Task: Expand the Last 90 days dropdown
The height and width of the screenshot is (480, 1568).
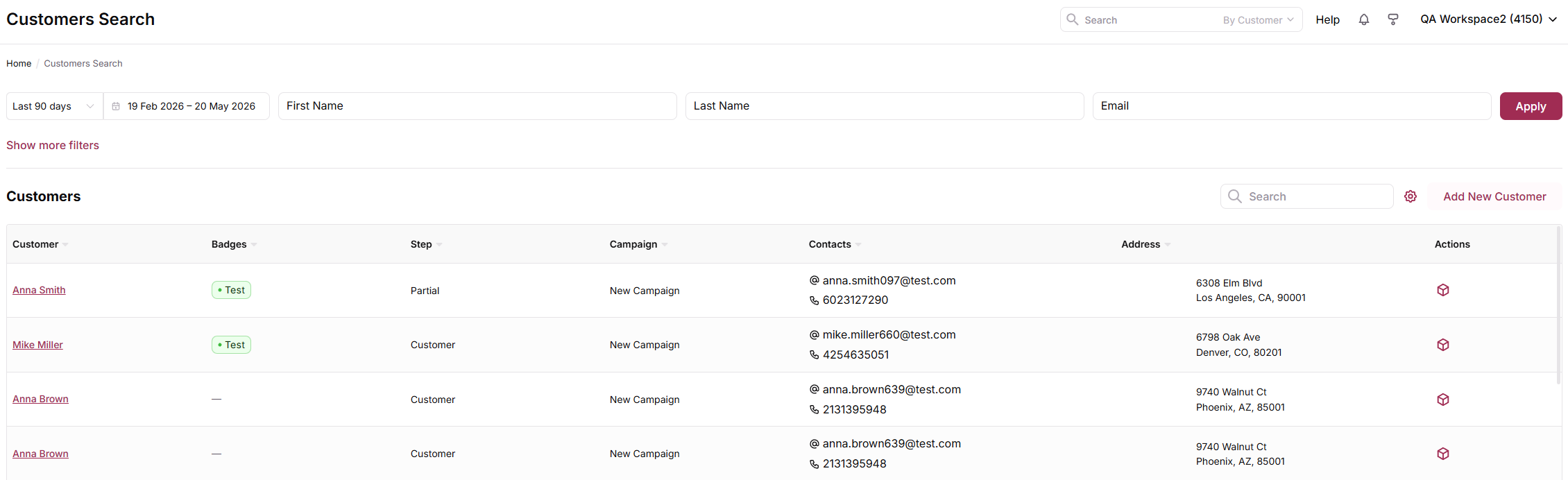Action: click(55, 106)
